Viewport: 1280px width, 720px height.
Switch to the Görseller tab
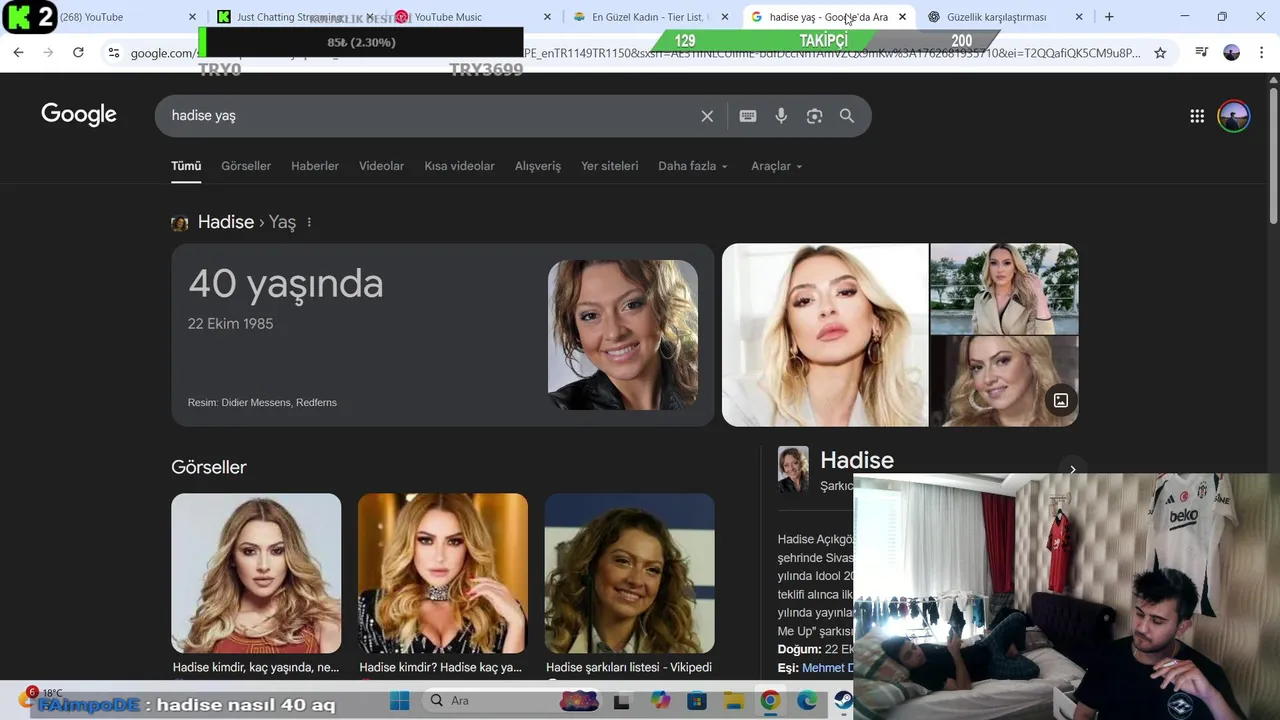[x=246, y=166]
